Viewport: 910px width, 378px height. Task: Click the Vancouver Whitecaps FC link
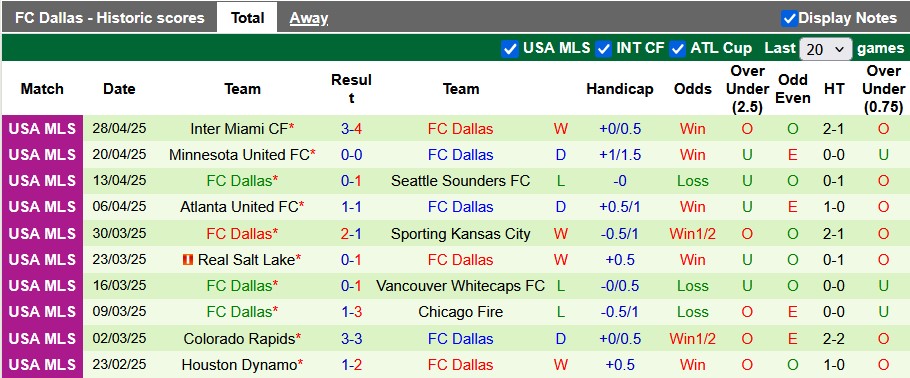460,286
